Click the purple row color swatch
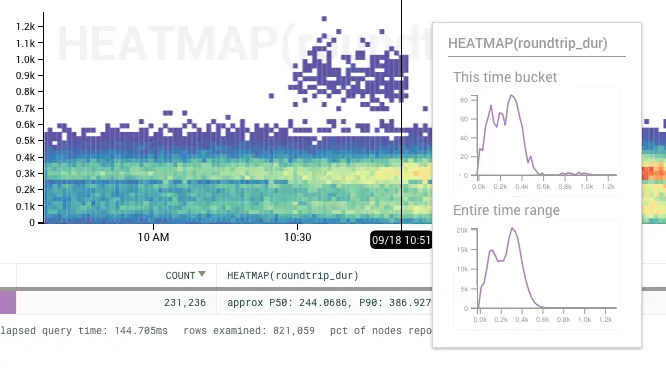The height and width of the screenshot is (372, 666). click(8, 302)
